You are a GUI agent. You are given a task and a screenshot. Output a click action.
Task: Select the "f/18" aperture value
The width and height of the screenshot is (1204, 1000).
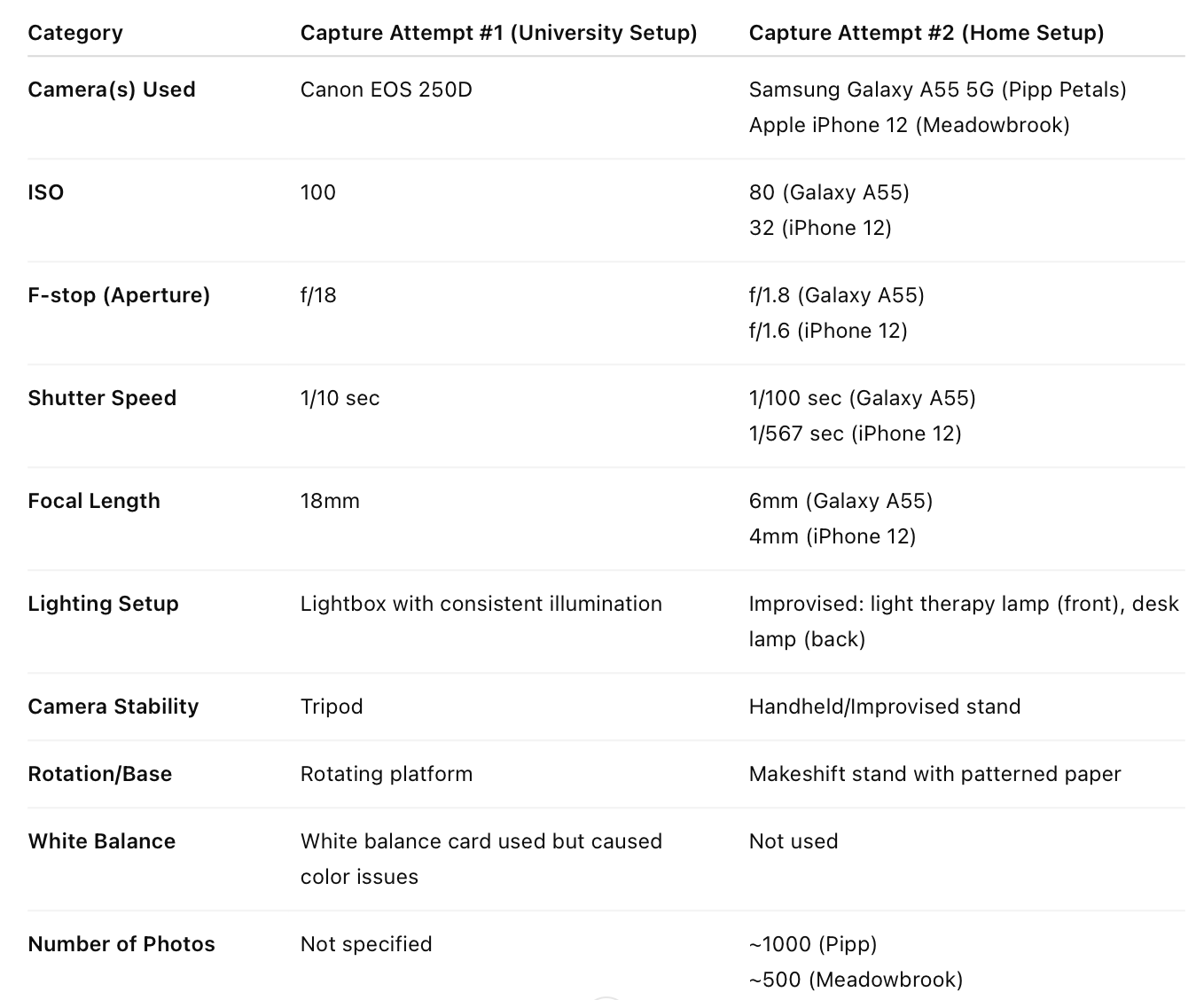pyautogui.click(x=318, y=295)
